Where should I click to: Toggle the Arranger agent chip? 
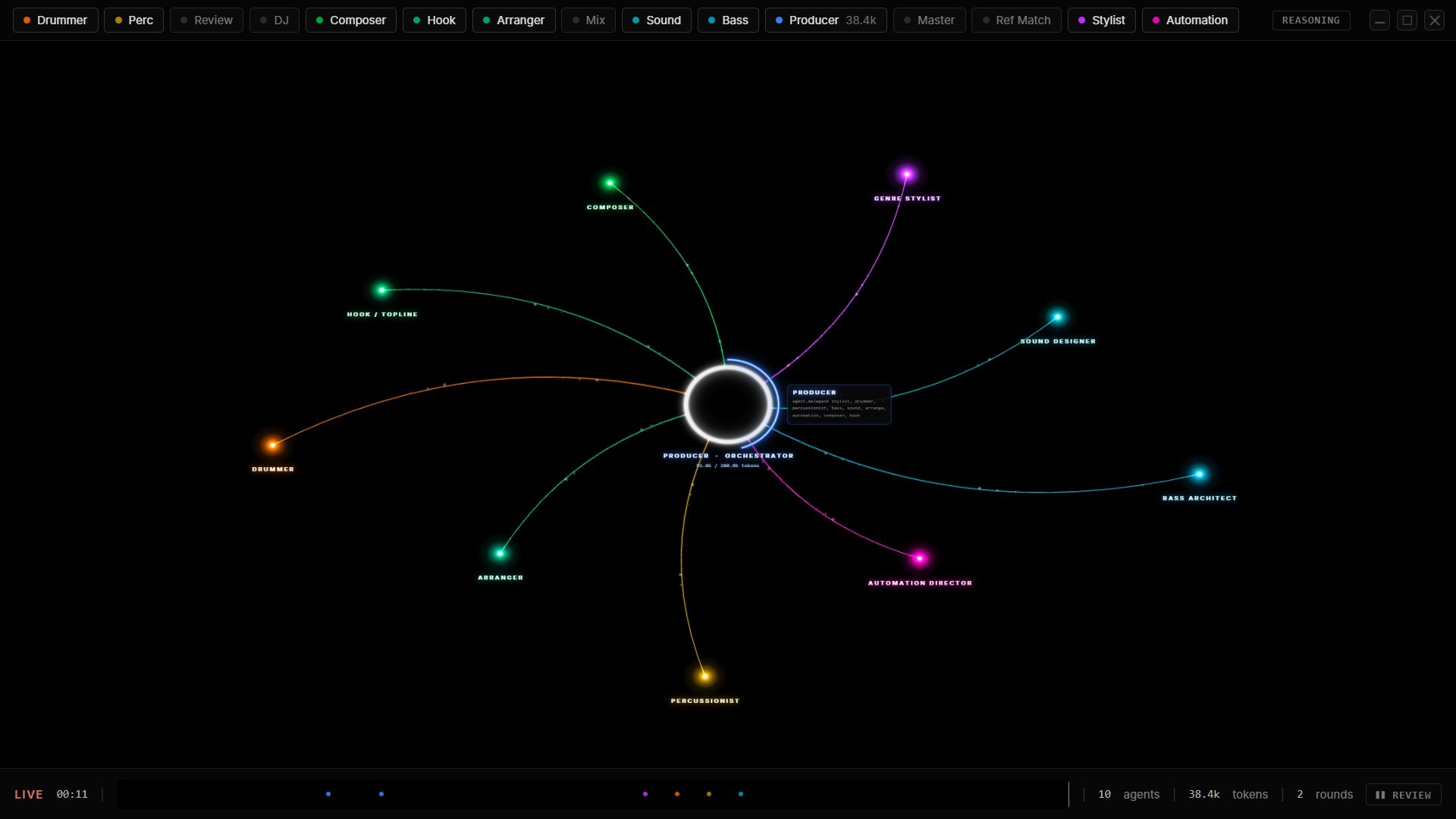click(x=514, y=20)
